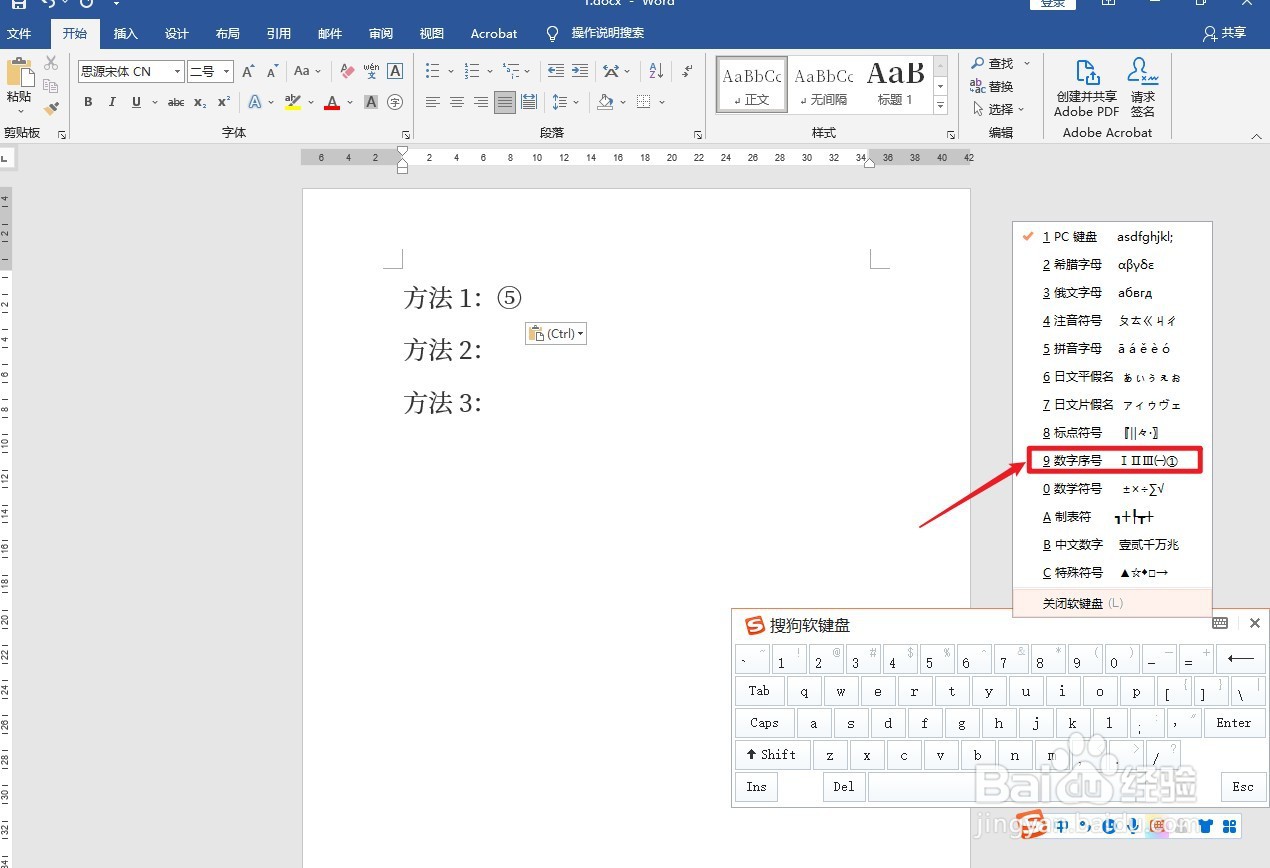The image size is (1270, 868).
Task: Open numbering list dropdown arrow
Action: click(489, 71)
